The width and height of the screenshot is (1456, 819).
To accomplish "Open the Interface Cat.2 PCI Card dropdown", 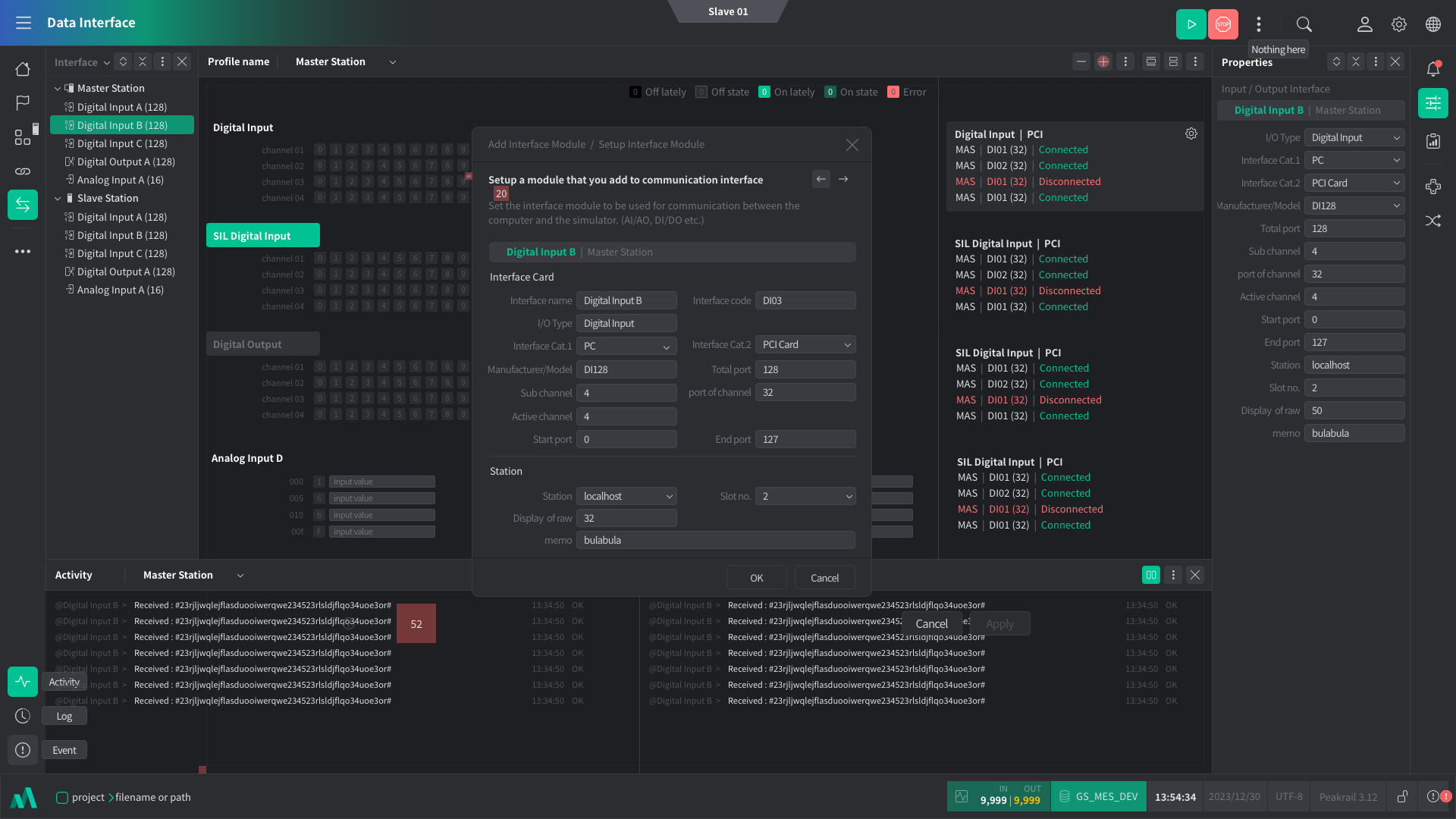I will tap(805, 345).
